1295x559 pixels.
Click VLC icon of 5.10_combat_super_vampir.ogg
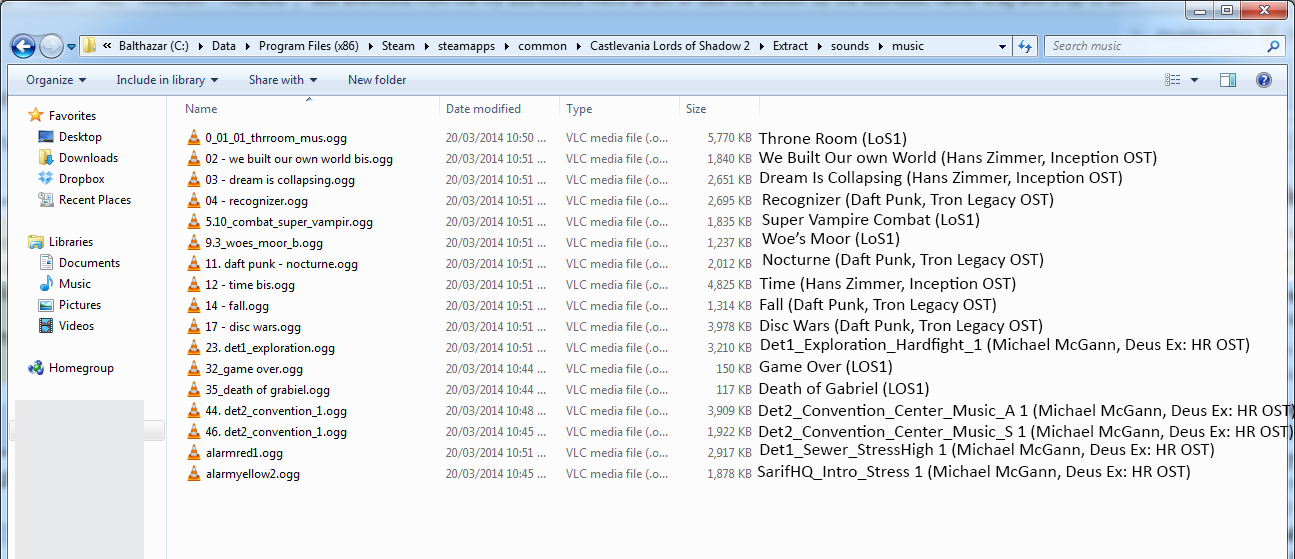coord(193,222)
